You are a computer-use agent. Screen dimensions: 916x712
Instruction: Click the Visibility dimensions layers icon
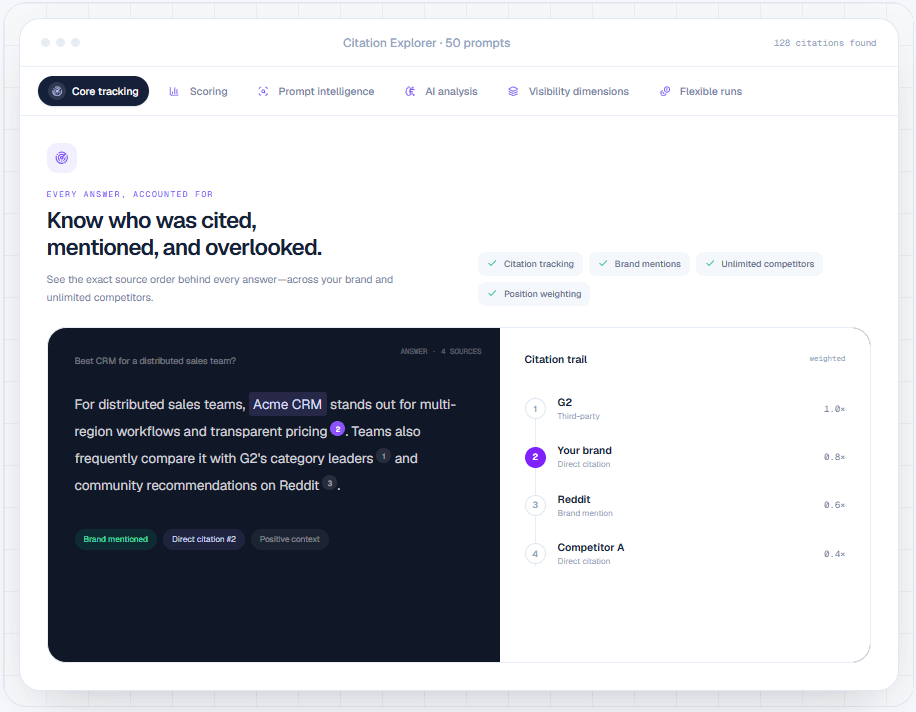[x=513, y=91]
